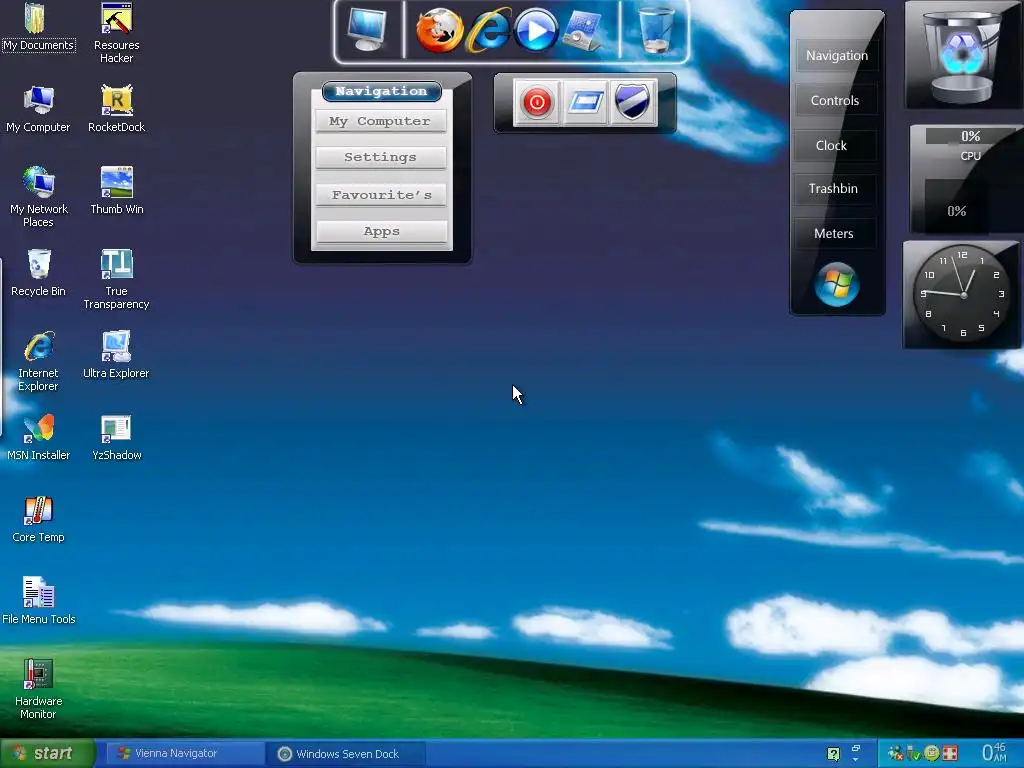Viewport: 1024px width, 768px height.
Task: Open Windows Media Player from dock
Action: [536, 30]
